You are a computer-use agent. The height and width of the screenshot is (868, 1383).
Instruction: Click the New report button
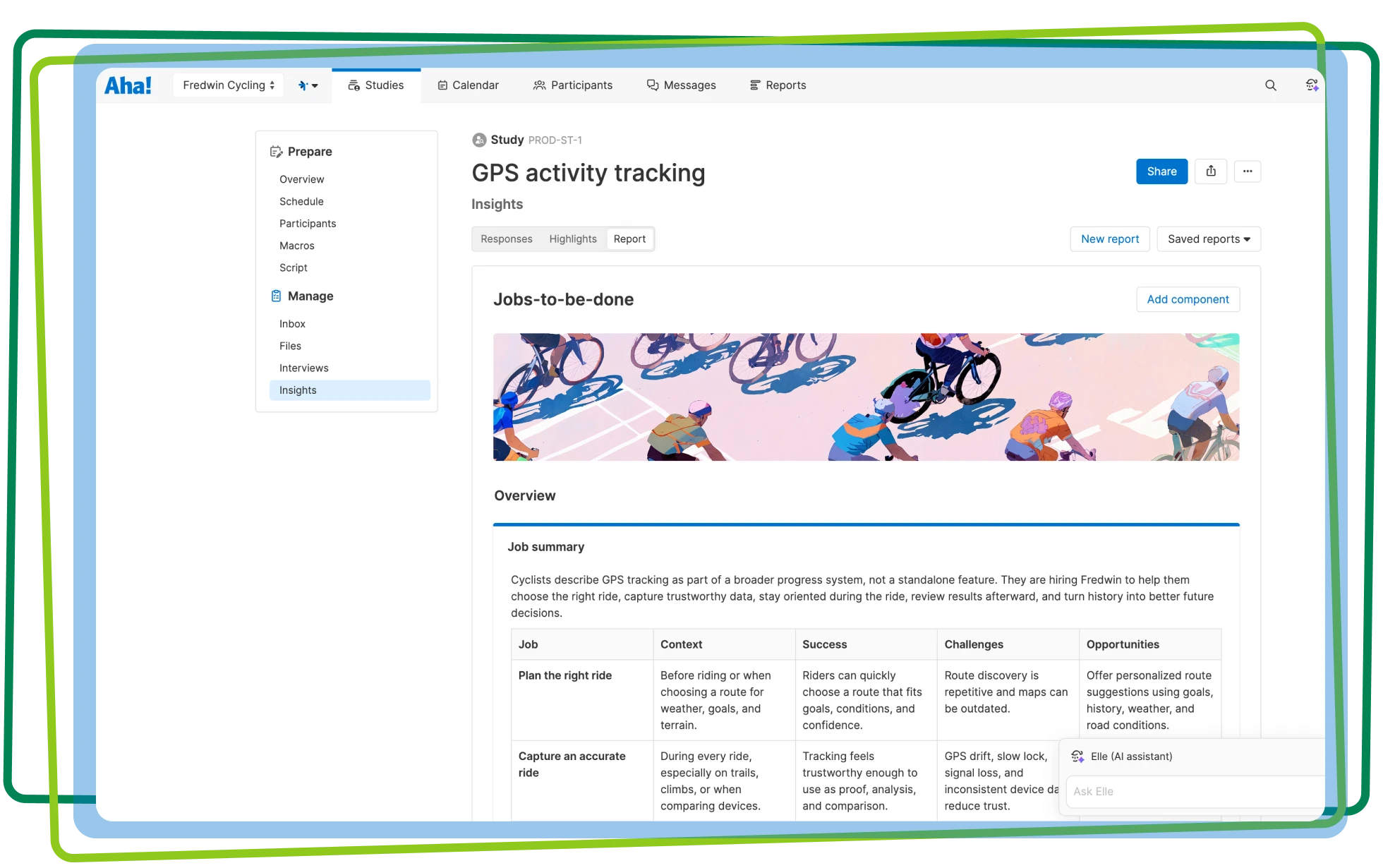tap(1110, 239)
